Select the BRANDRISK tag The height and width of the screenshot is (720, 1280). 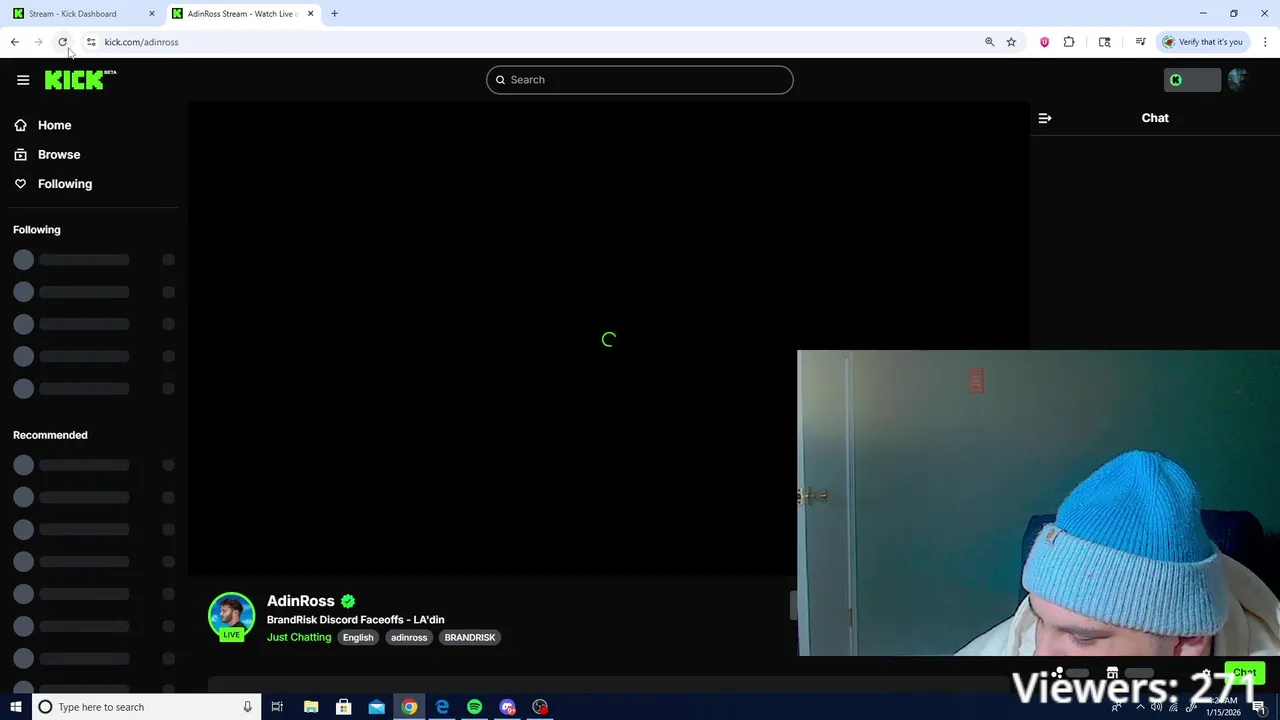coord(470,637)
